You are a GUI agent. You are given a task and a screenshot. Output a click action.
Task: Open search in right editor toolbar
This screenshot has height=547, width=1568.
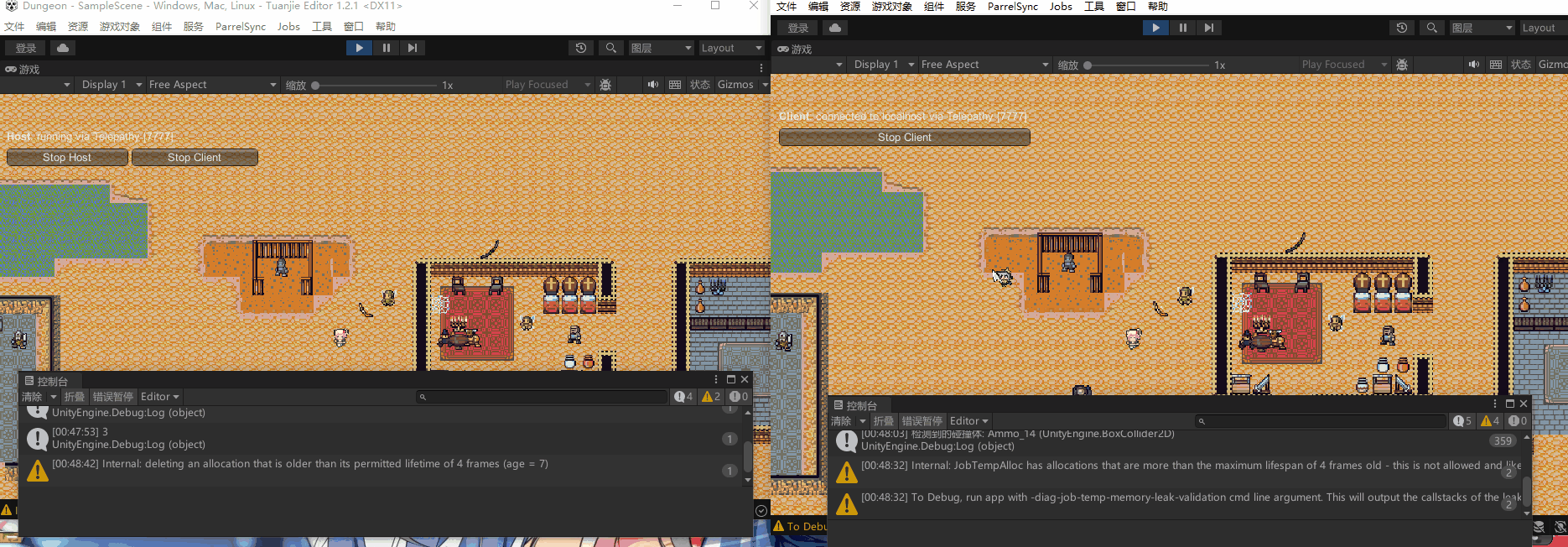click(1432, 28)
